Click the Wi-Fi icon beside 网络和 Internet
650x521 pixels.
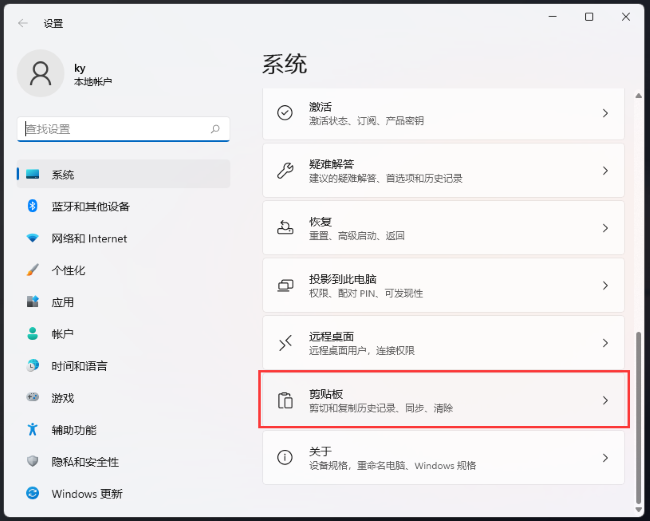tap(32, 238)
